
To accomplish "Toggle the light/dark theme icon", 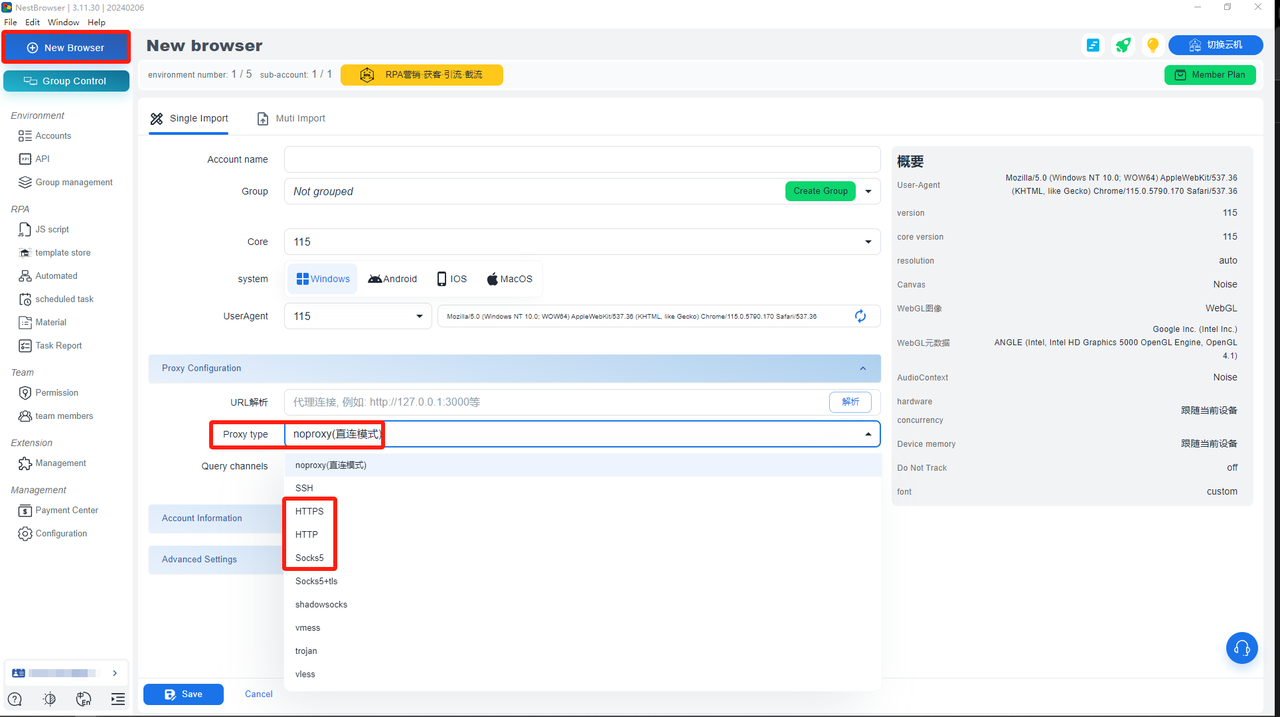I will click(x=50, y=700).
